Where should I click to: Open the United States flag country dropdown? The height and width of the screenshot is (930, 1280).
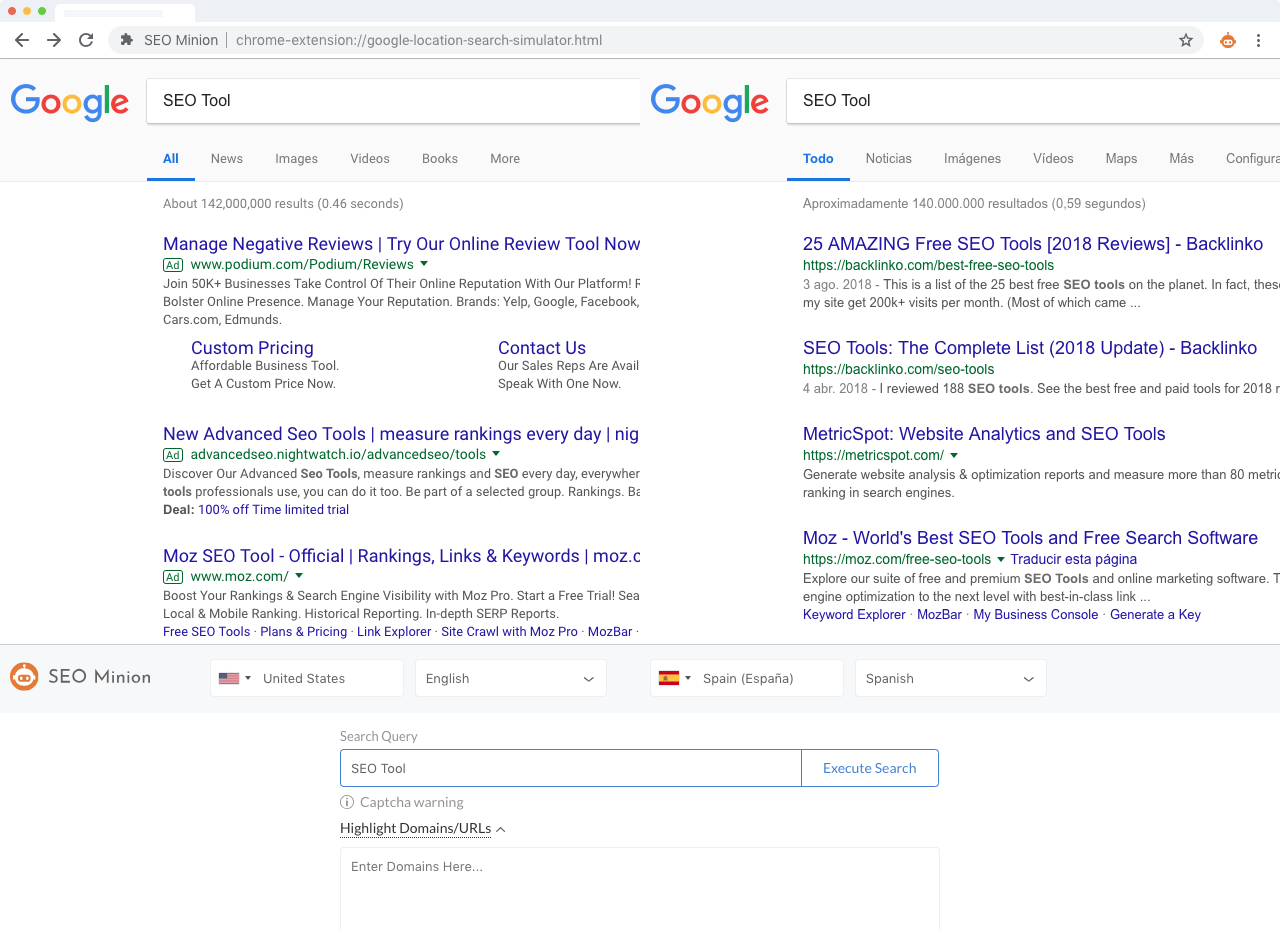click(x=235, y=678)
